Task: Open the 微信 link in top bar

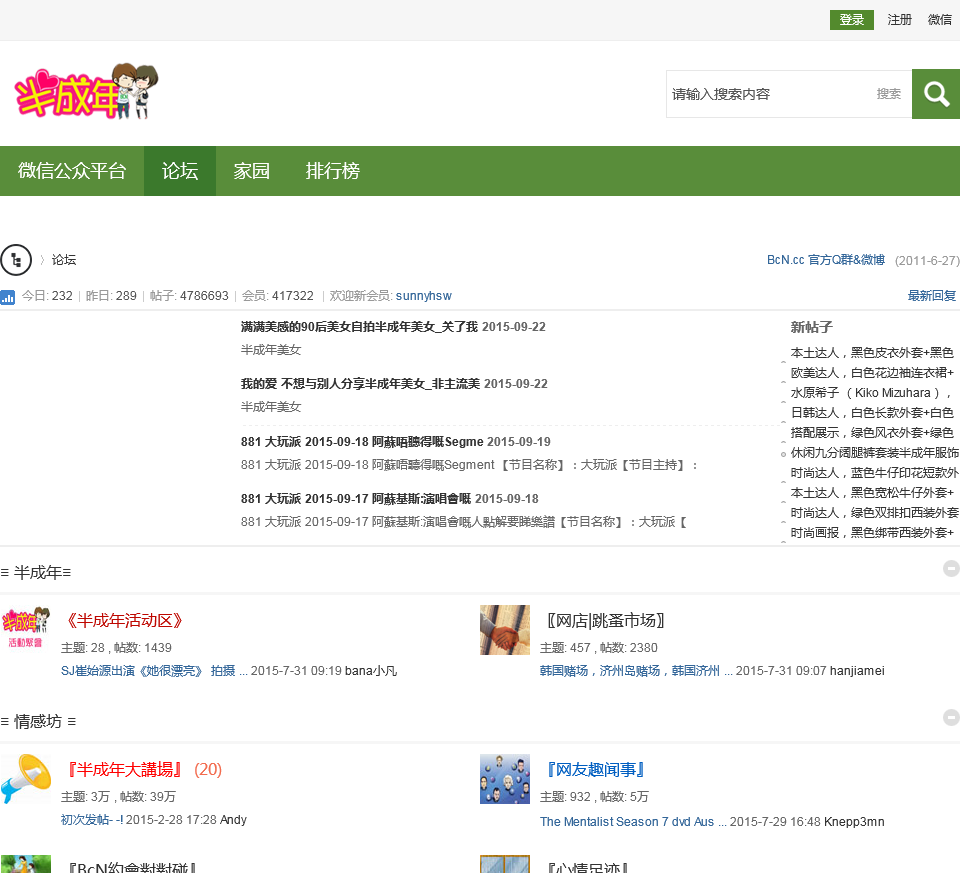Action: click(940, 20)
